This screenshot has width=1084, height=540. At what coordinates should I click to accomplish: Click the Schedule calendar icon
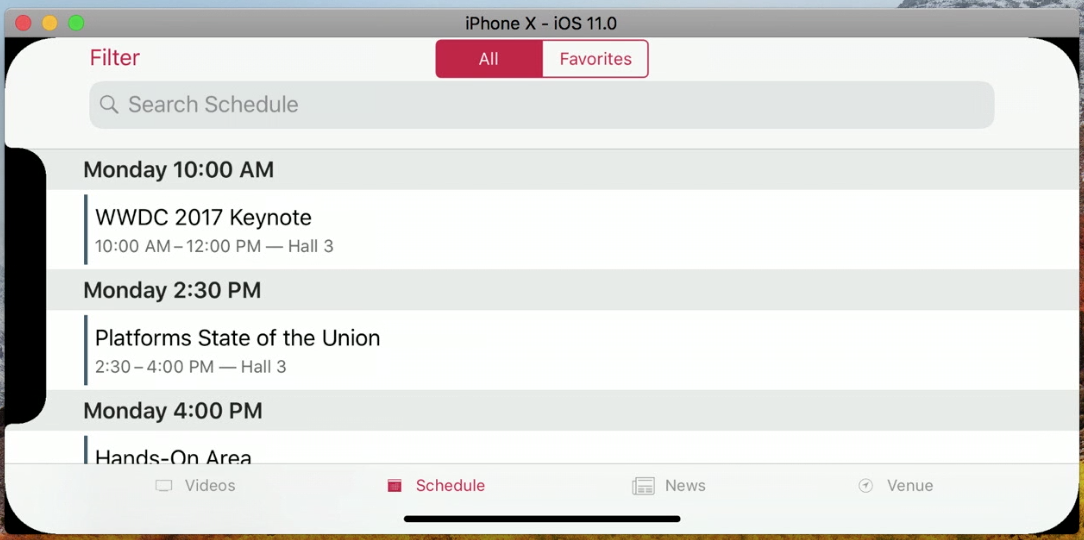click(395, 486)
